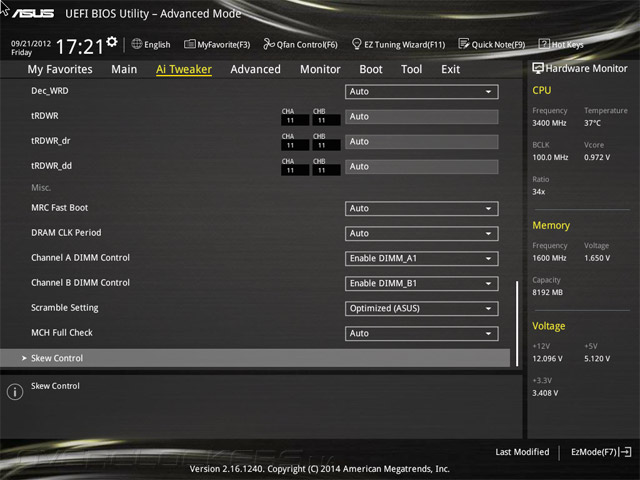Viewport: 640px width, 480px height.
Task: Click the memory voltage 1.650 V value
Action: (597, 258)
